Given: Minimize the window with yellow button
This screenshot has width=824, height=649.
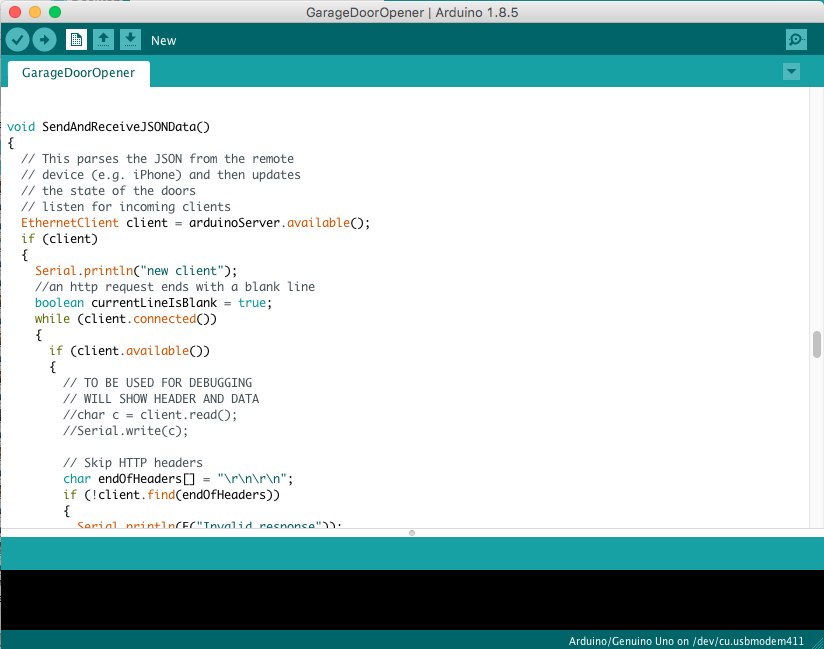Looking at the screenshot, I should pyautogui.click(x=35, y=12).
